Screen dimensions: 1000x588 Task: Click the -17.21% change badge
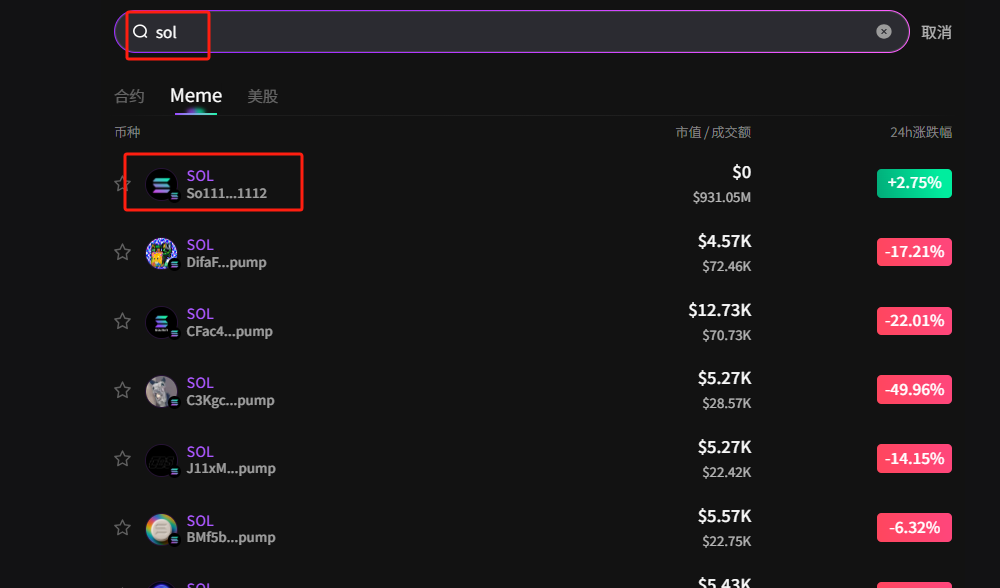[x=914, y=252]
